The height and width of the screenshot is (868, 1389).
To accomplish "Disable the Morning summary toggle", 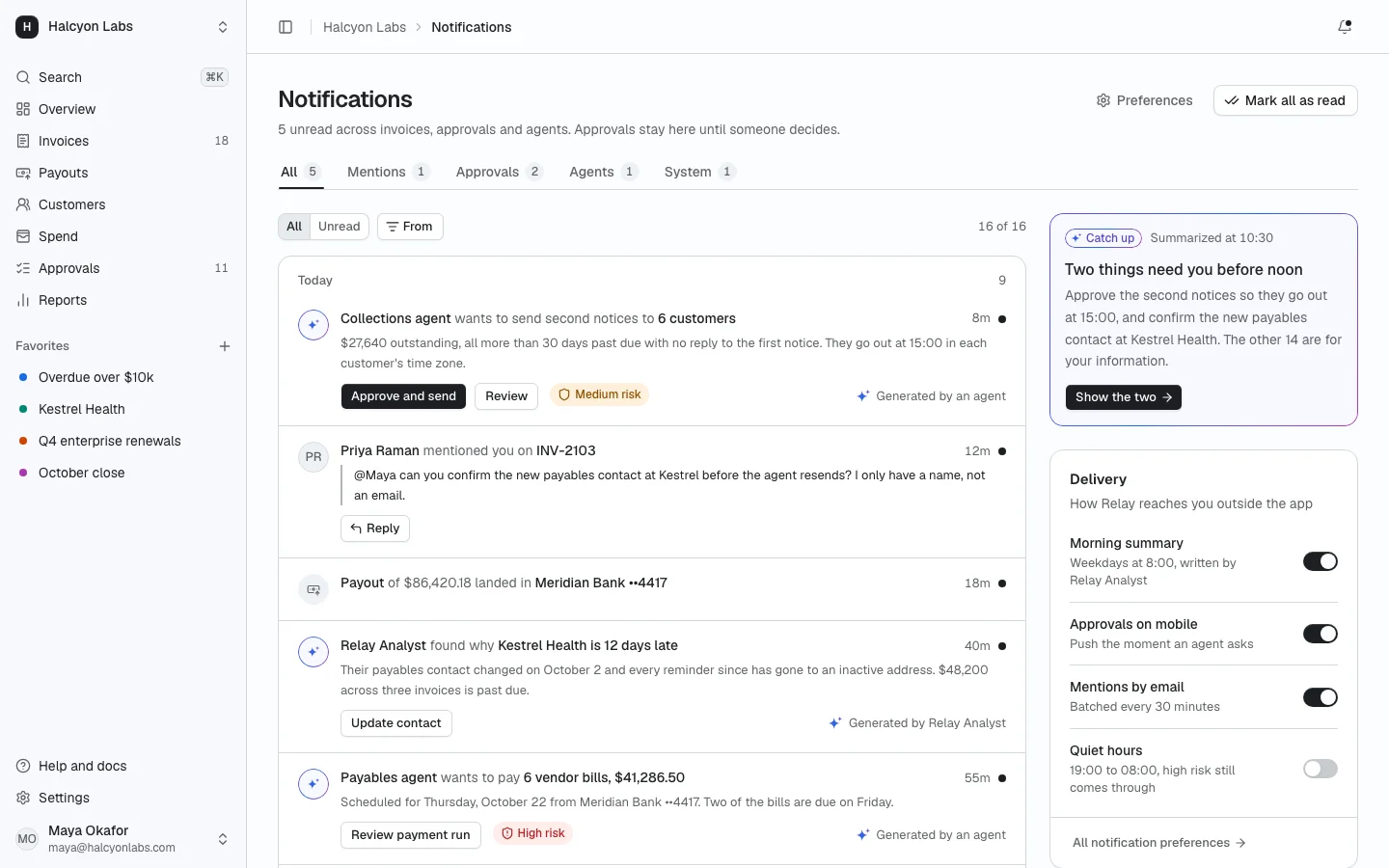I will (x=1321, y=561).
